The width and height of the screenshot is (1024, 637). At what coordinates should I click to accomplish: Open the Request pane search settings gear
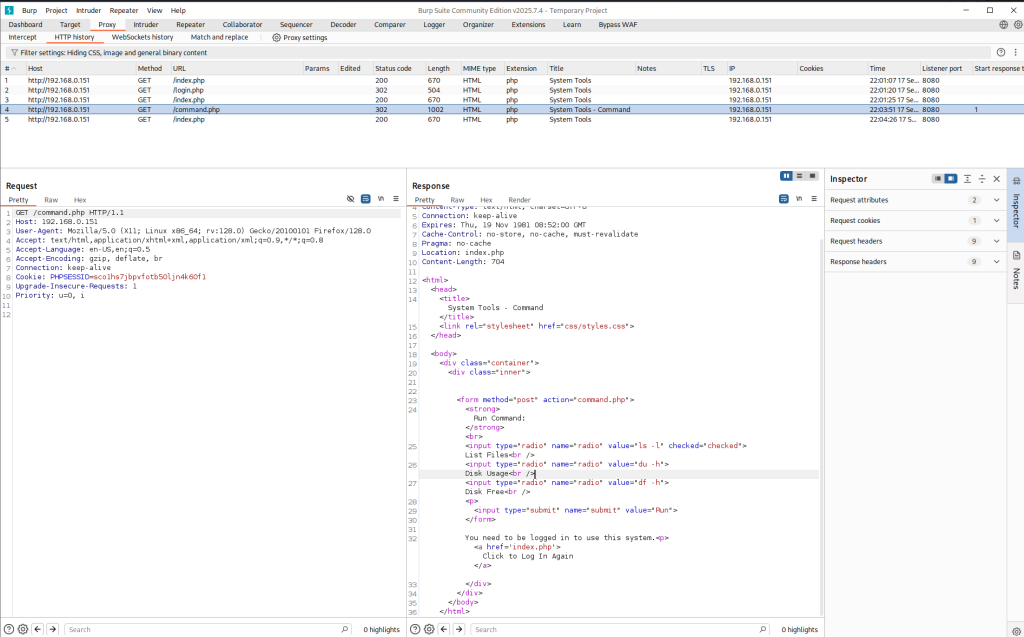(23, 629)
